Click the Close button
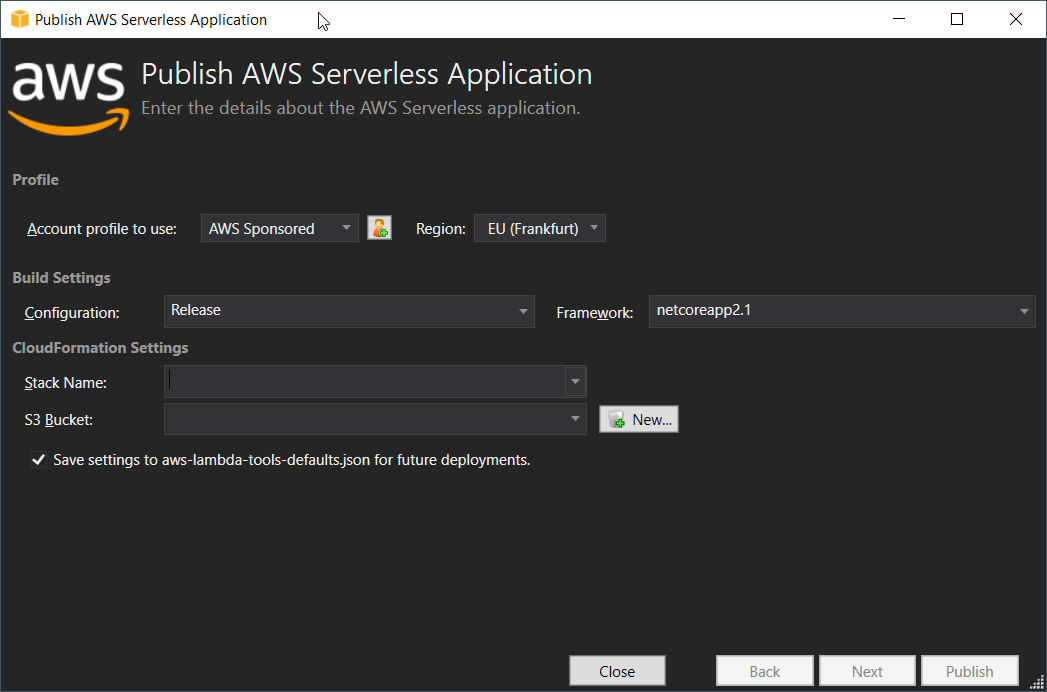The image size is (1047, 692). click(616, 670)
